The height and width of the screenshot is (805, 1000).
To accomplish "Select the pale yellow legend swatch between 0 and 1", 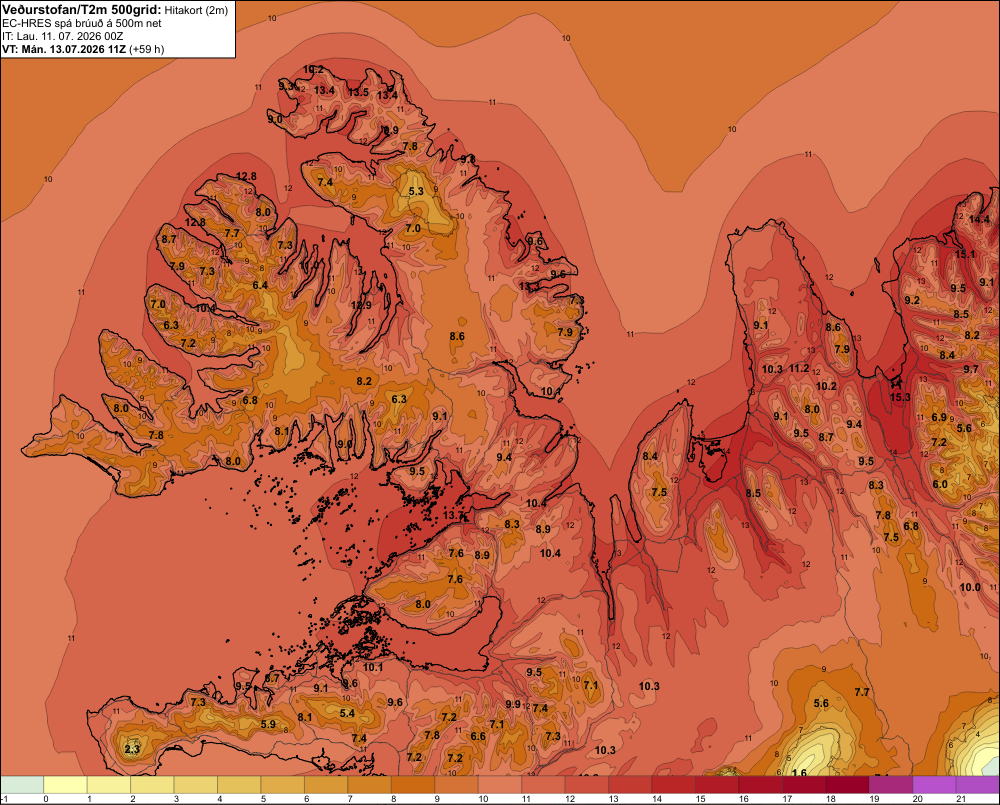I will click(x=66, y=785).
